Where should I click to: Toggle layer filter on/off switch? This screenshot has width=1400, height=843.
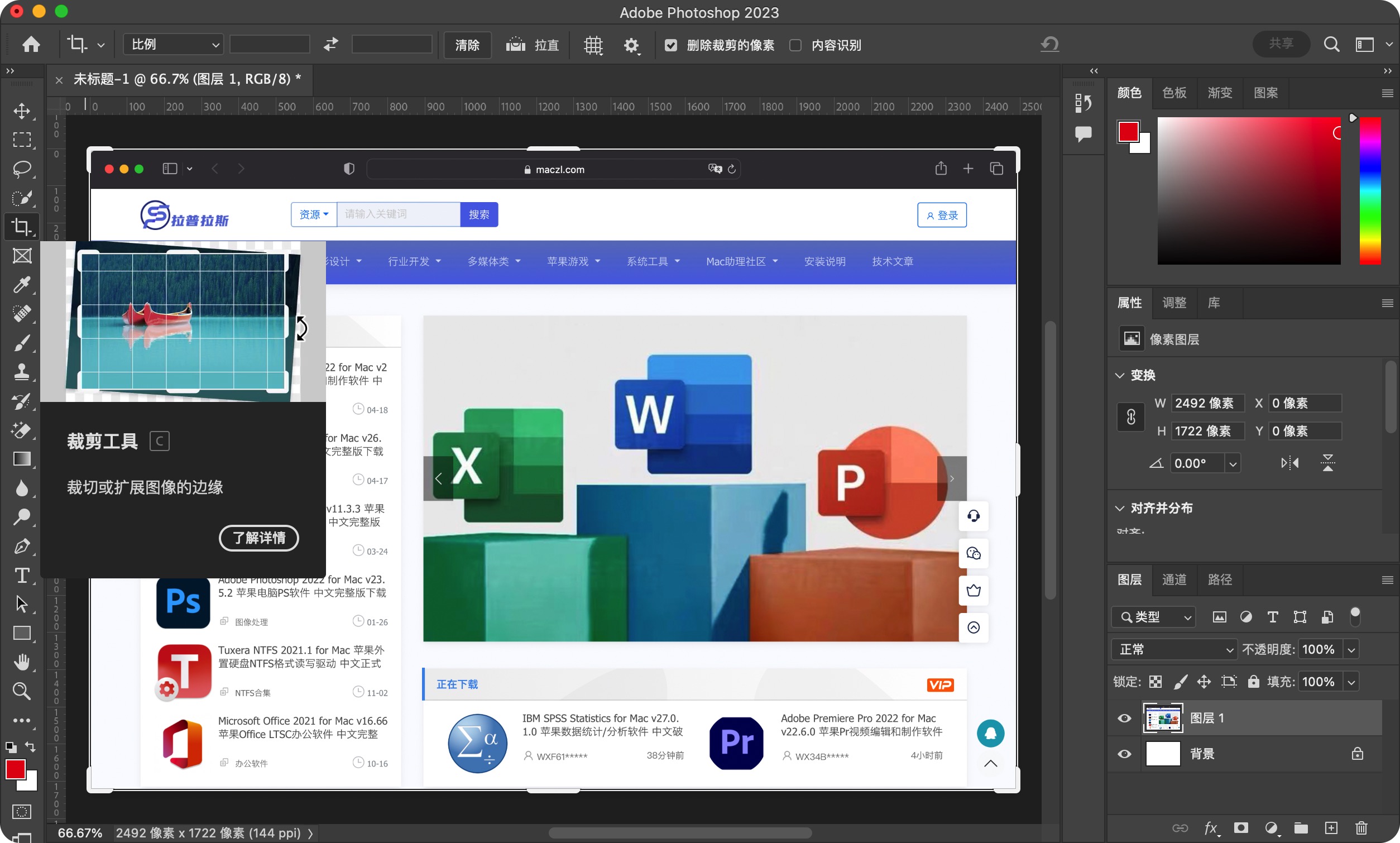(x=1355, y=616)
